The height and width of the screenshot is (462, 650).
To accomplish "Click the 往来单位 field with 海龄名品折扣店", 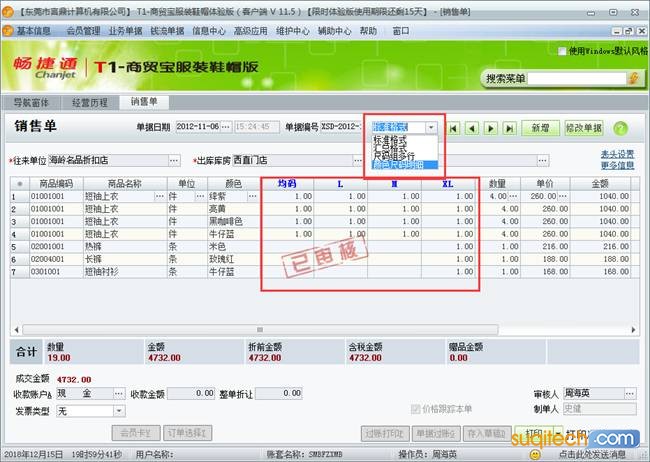I will click(109, 160).
